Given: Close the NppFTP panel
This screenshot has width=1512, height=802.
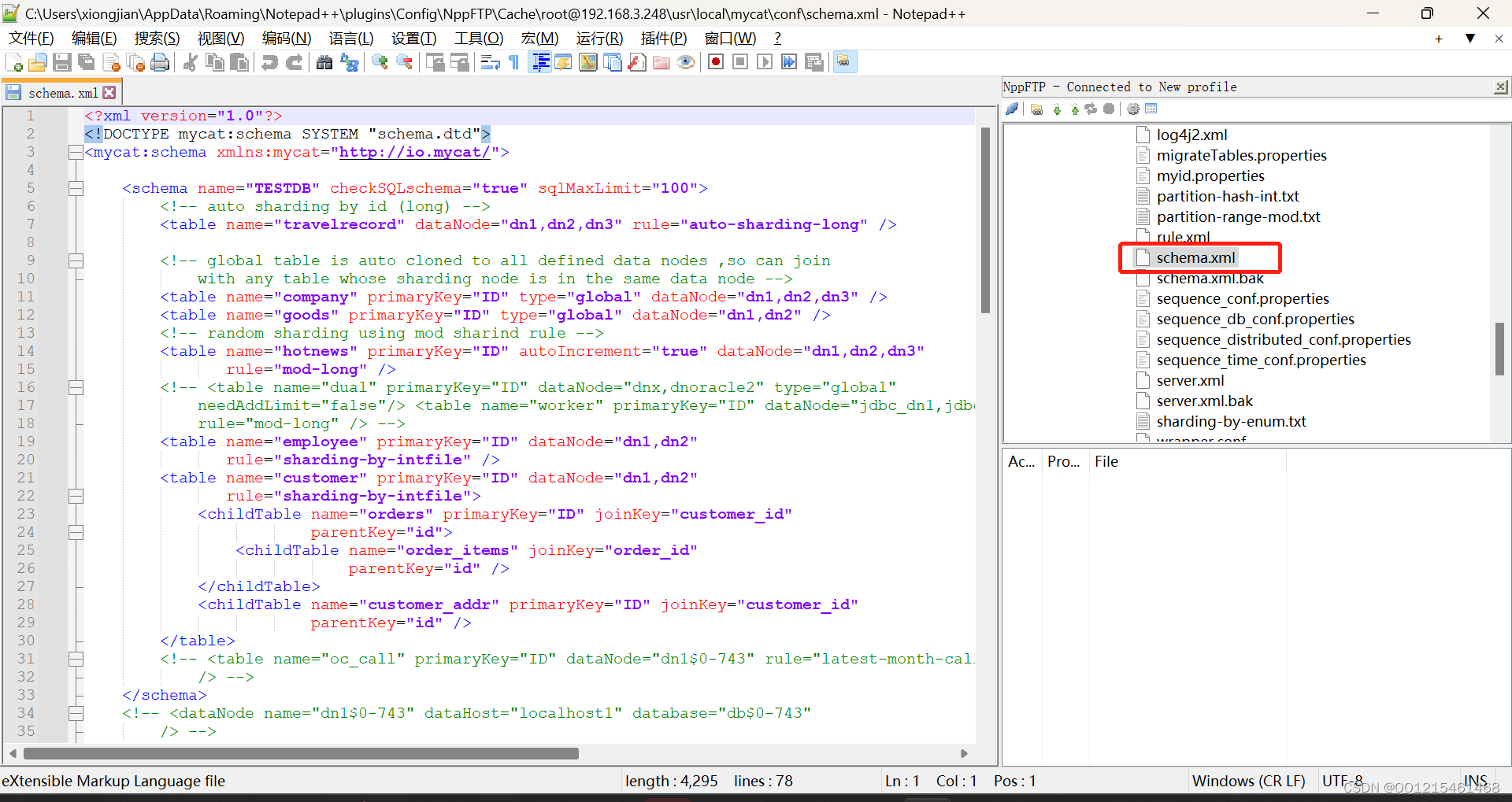Looking at the screenshot, I should pyautogui.click(x=1501, y=87).
